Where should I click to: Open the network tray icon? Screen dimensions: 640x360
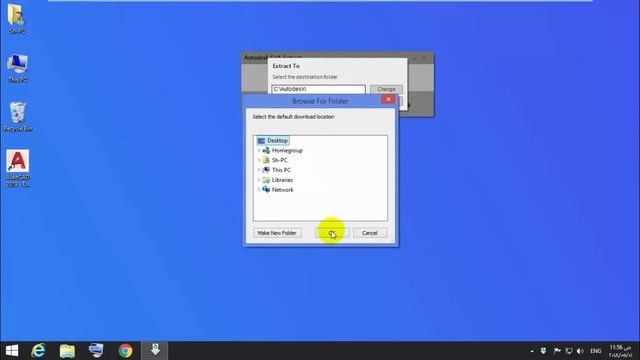569,351
